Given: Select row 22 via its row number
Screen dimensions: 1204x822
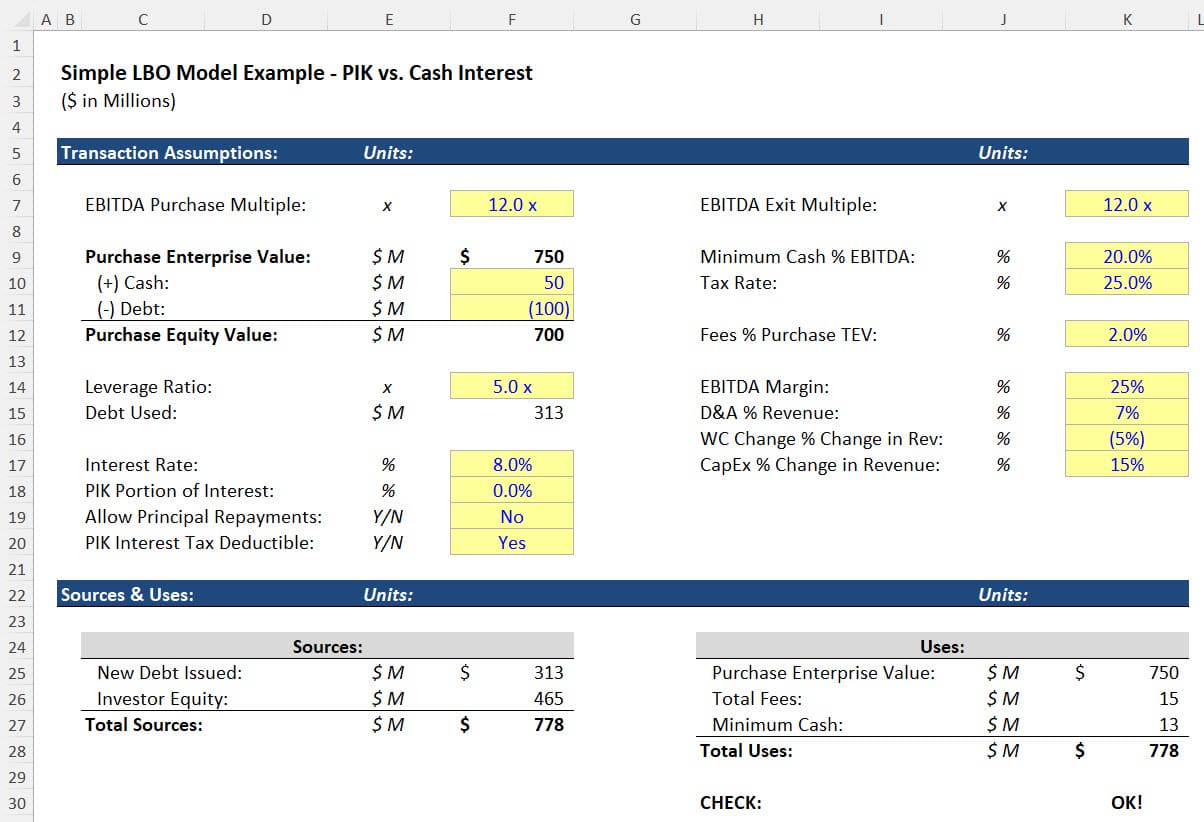Looking at the screenshot, I should click(x=17, y=594).
